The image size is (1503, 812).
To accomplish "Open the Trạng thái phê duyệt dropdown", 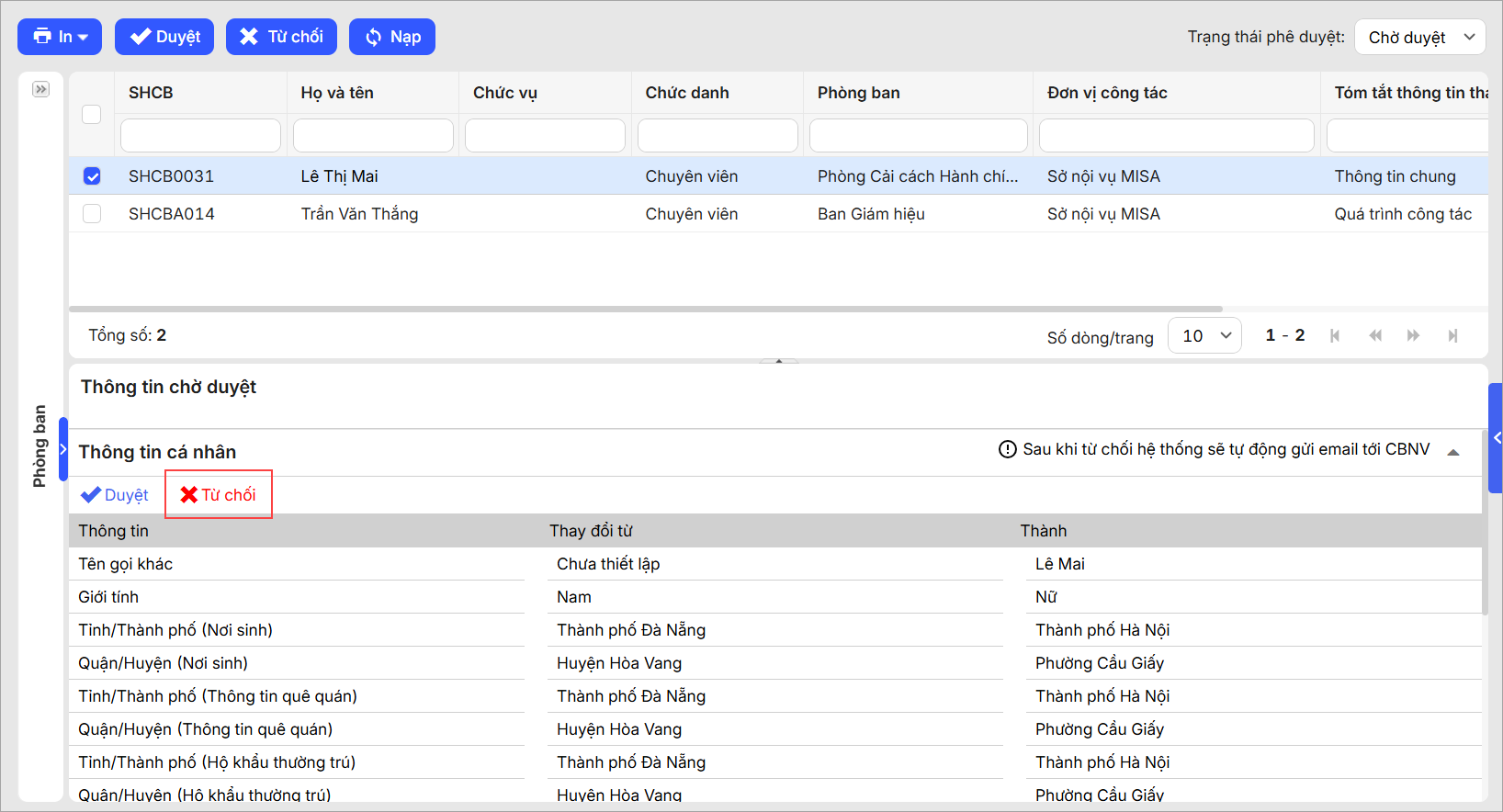I will (1419, 38).
